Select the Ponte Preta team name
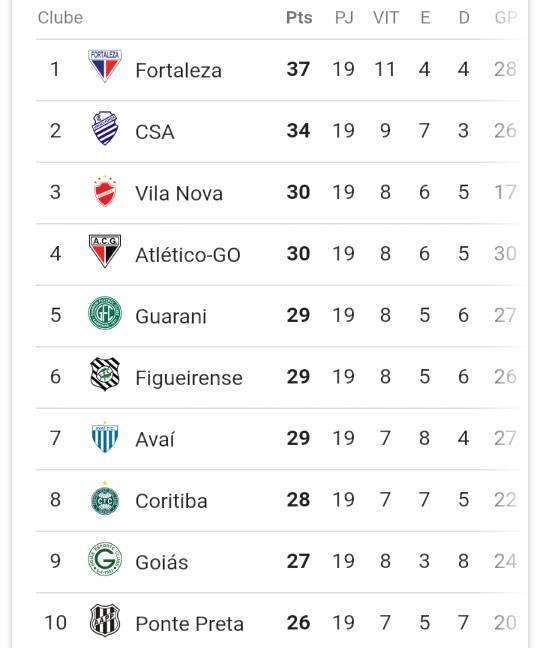Screen dimensions: 540x648 [190, 624]
